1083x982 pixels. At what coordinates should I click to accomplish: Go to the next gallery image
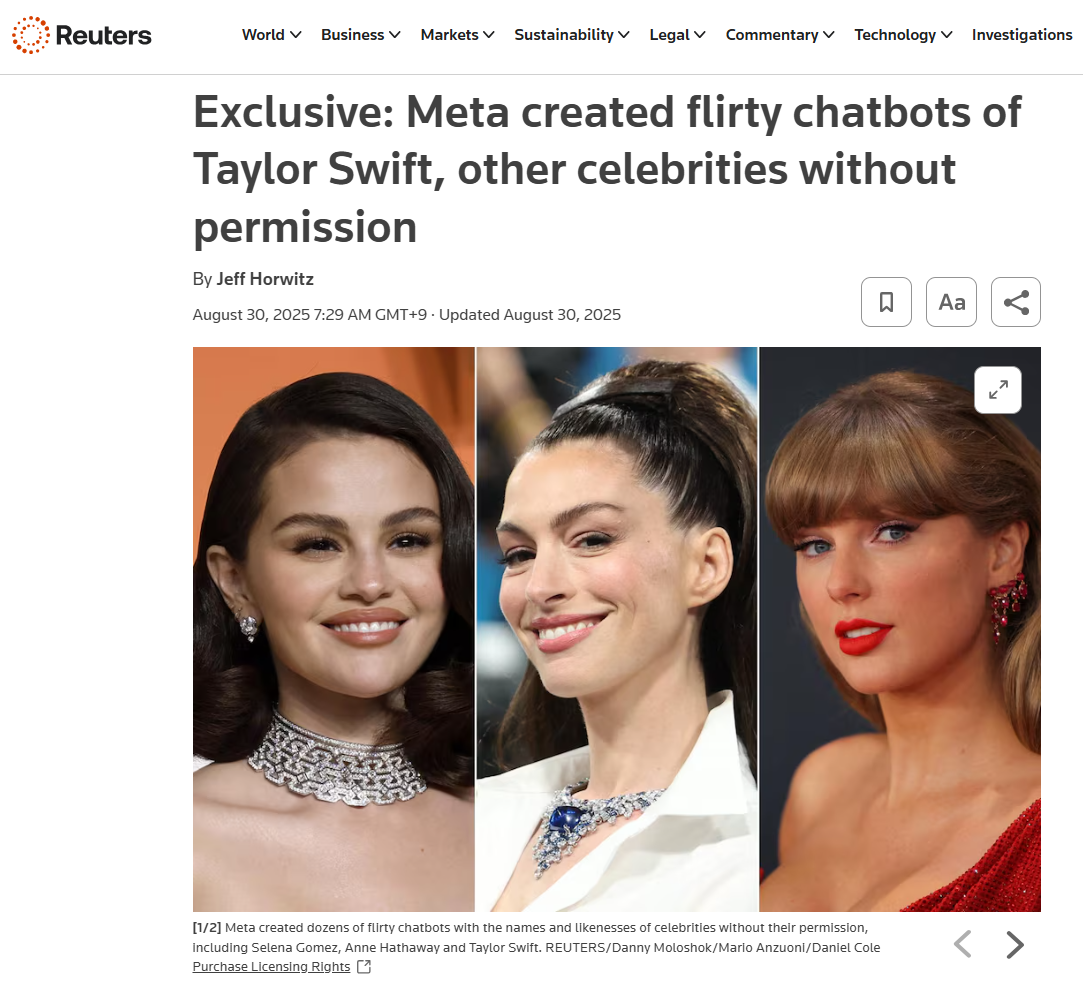point(1015,944)
